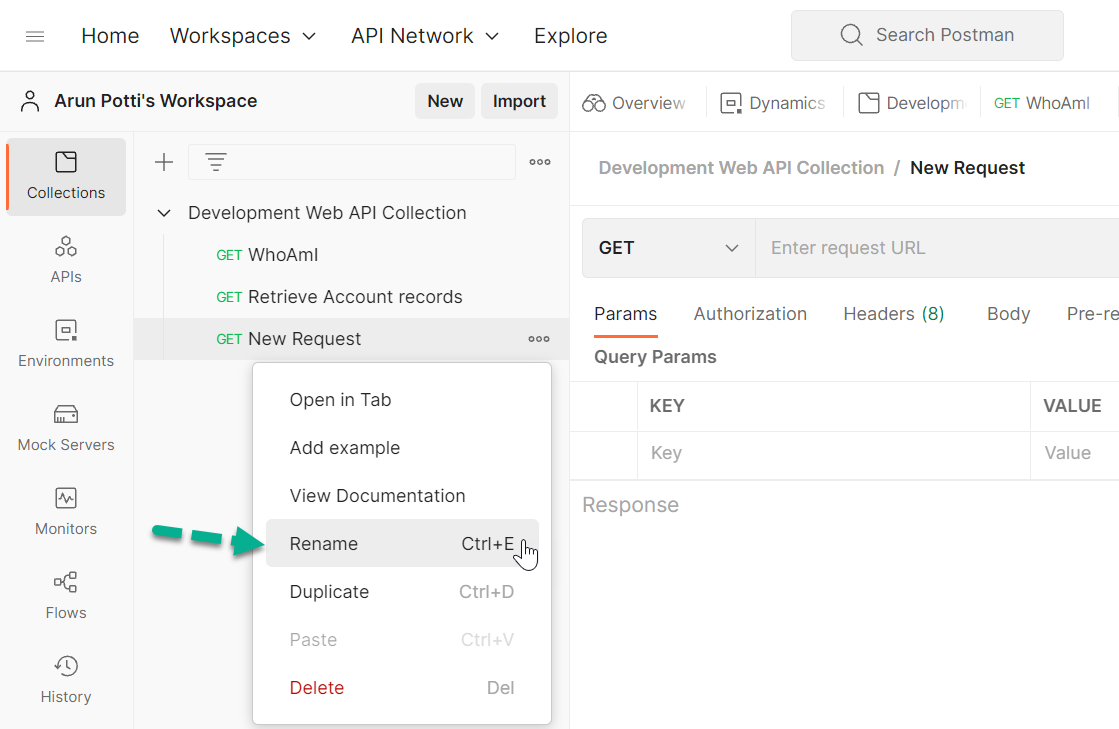1119x729 pixels.
Task: Open the New Request options menu dots
Action: (539, 339)
